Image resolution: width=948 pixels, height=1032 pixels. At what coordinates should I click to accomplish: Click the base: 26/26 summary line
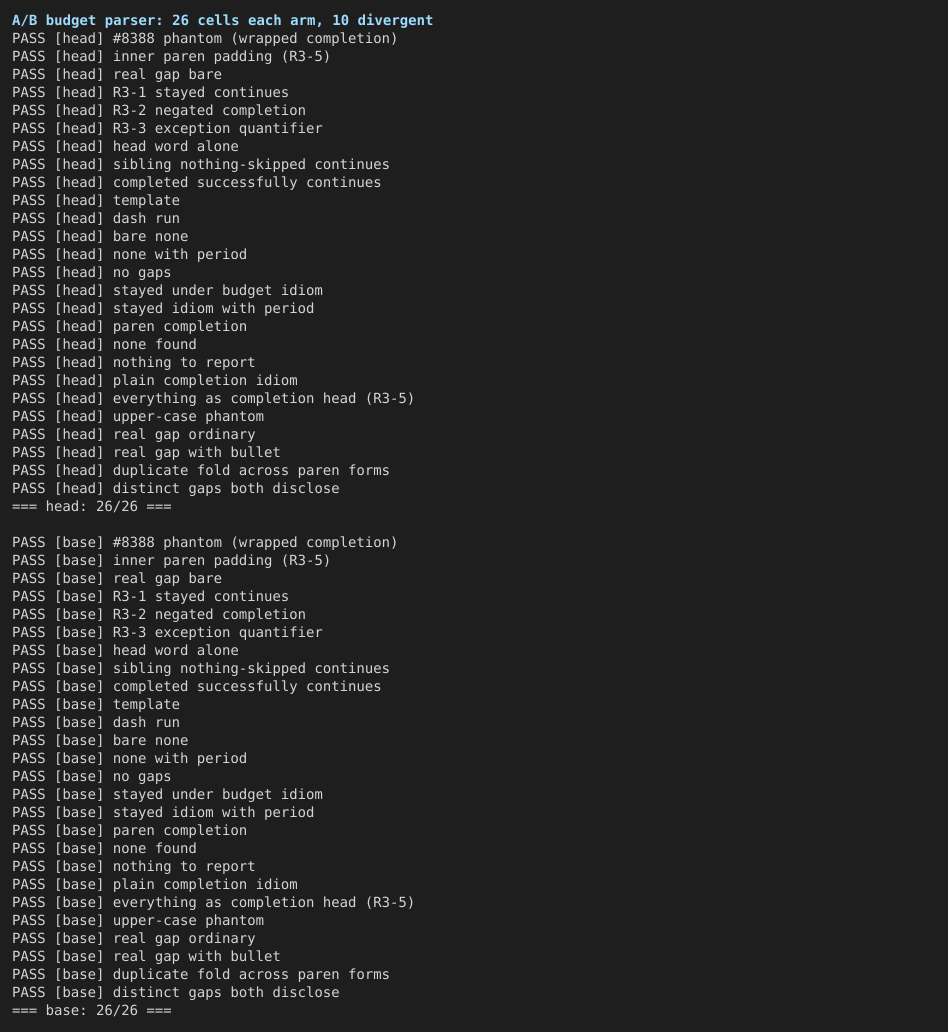click(x=92, y=1010)
